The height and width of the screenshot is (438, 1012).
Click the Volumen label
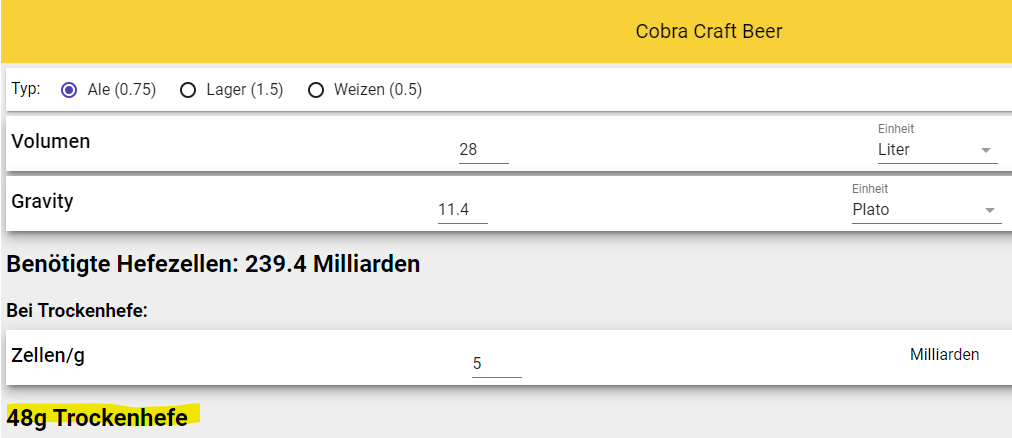51,141
